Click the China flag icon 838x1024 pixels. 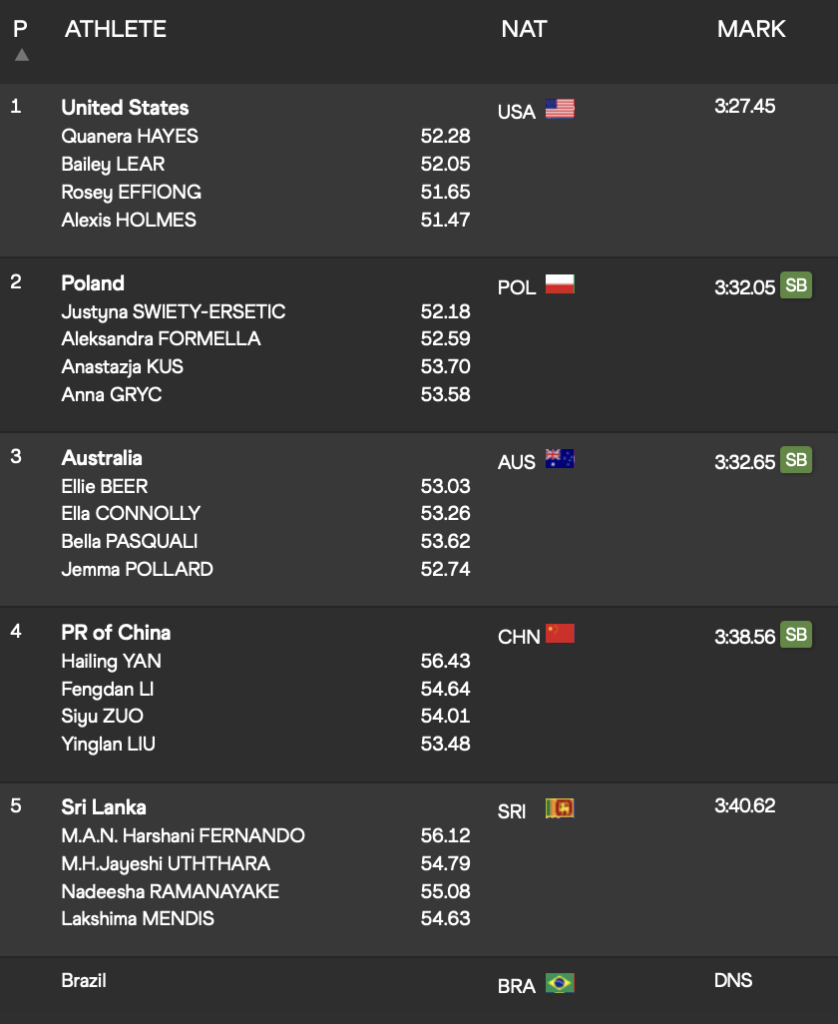(560, 633)
